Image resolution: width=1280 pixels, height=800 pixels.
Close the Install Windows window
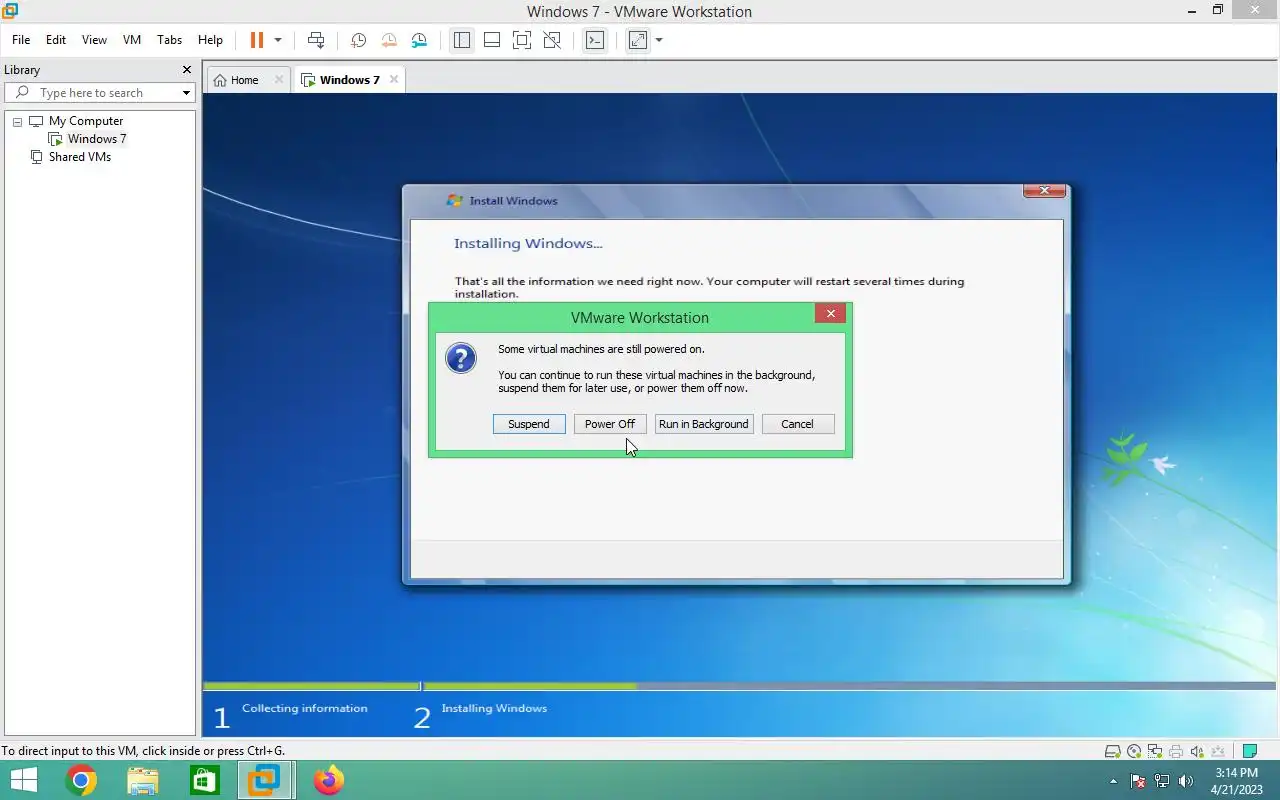tap(1044, 191)
